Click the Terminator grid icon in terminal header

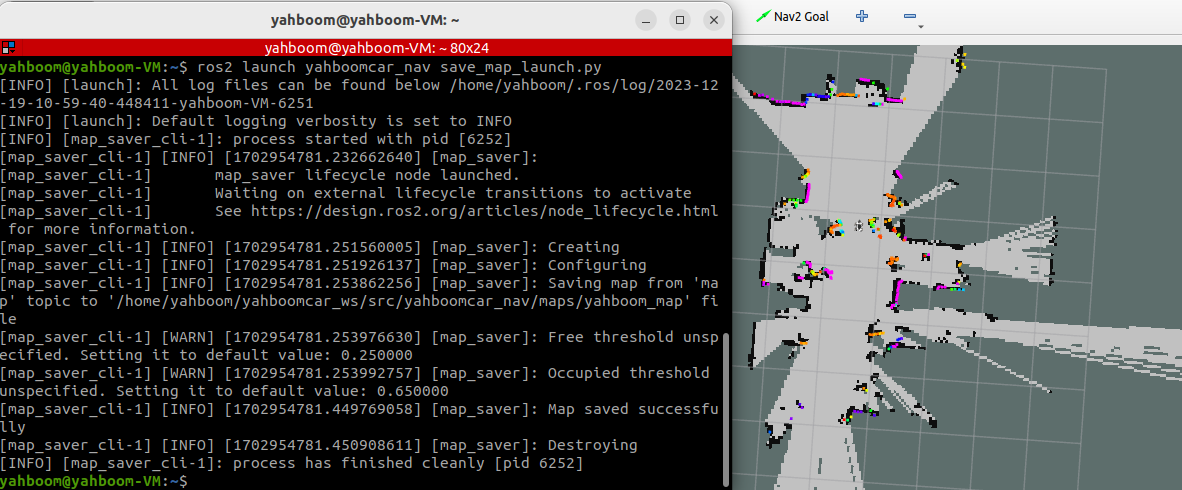click(x=8, y=47)
